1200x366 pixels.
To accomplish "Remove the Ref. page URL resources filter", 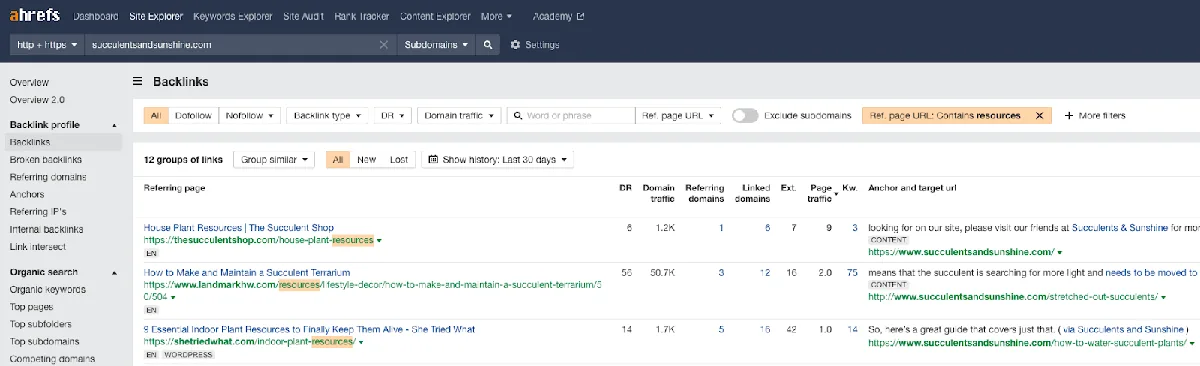I will coord(1039,116).
